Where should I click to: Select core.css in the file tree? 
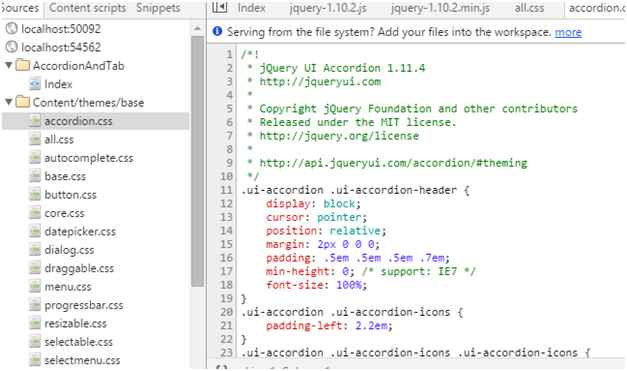point(64,213)
